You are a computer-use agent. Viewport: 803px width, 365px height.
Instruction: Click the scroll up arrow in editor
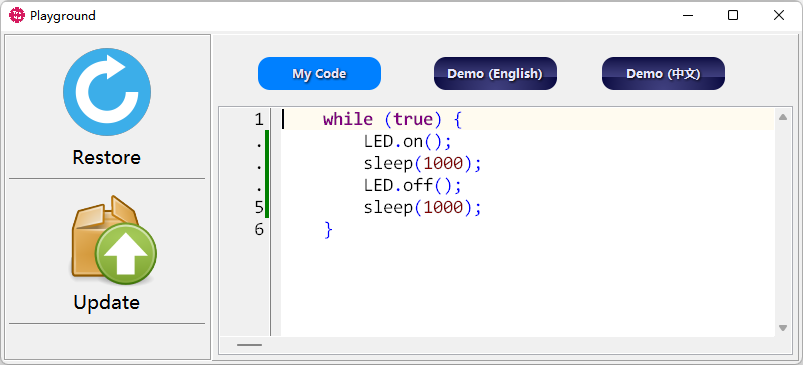coord(783,117)
